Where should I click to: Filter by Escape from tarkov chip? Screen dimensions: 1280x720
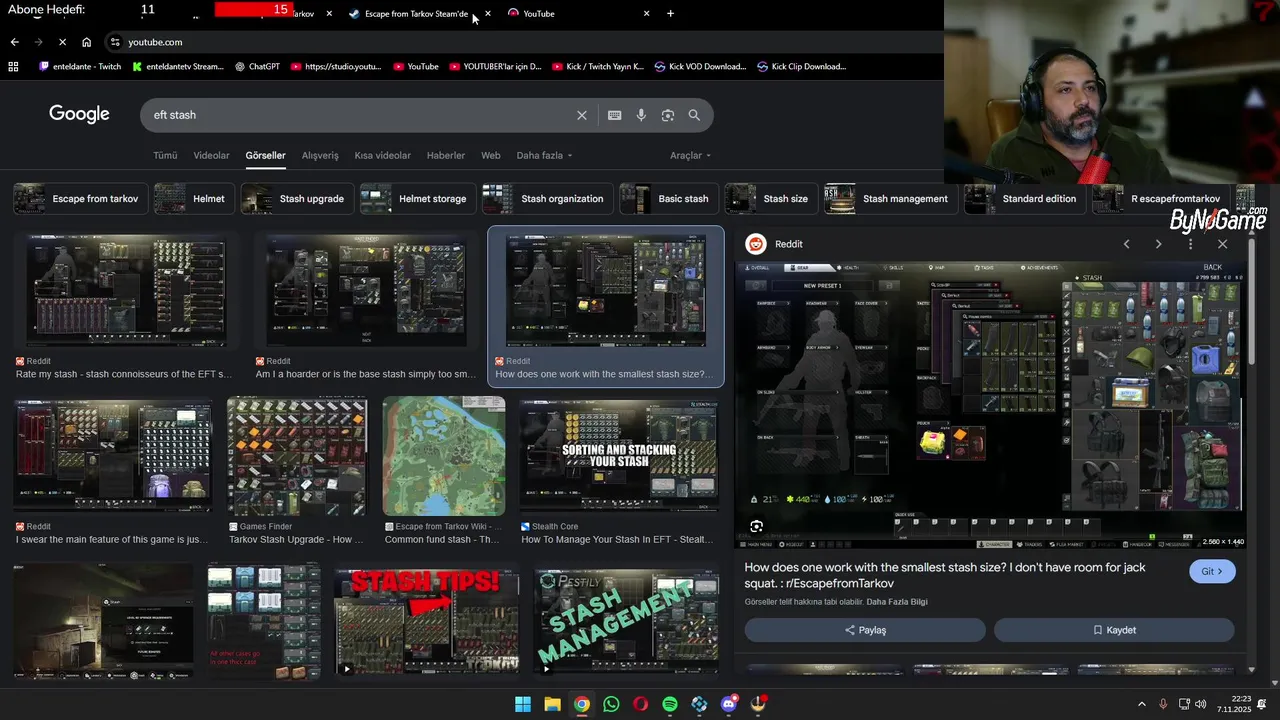(x=80, y=199)
